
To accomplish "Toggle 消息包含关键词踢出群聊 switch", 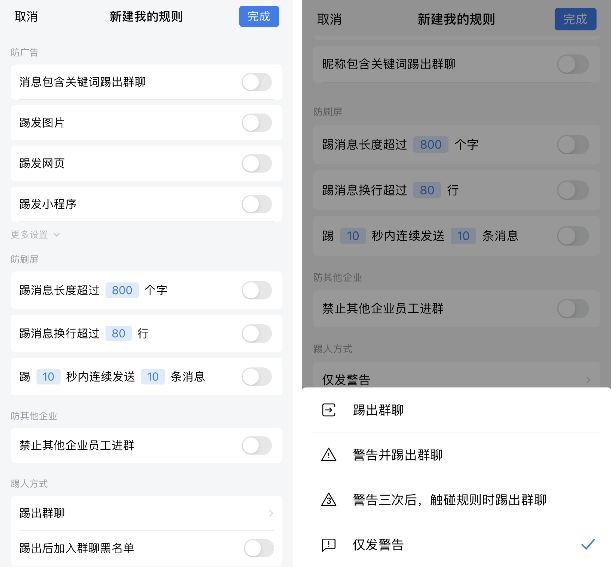I will coord(256,82).
